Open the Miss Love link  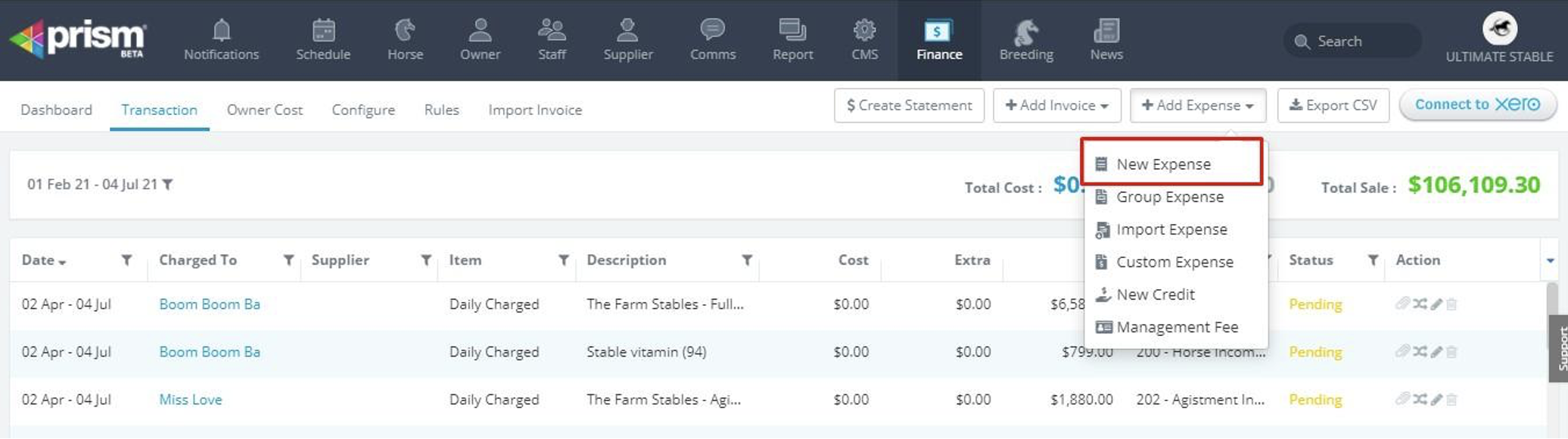(191, 400)
